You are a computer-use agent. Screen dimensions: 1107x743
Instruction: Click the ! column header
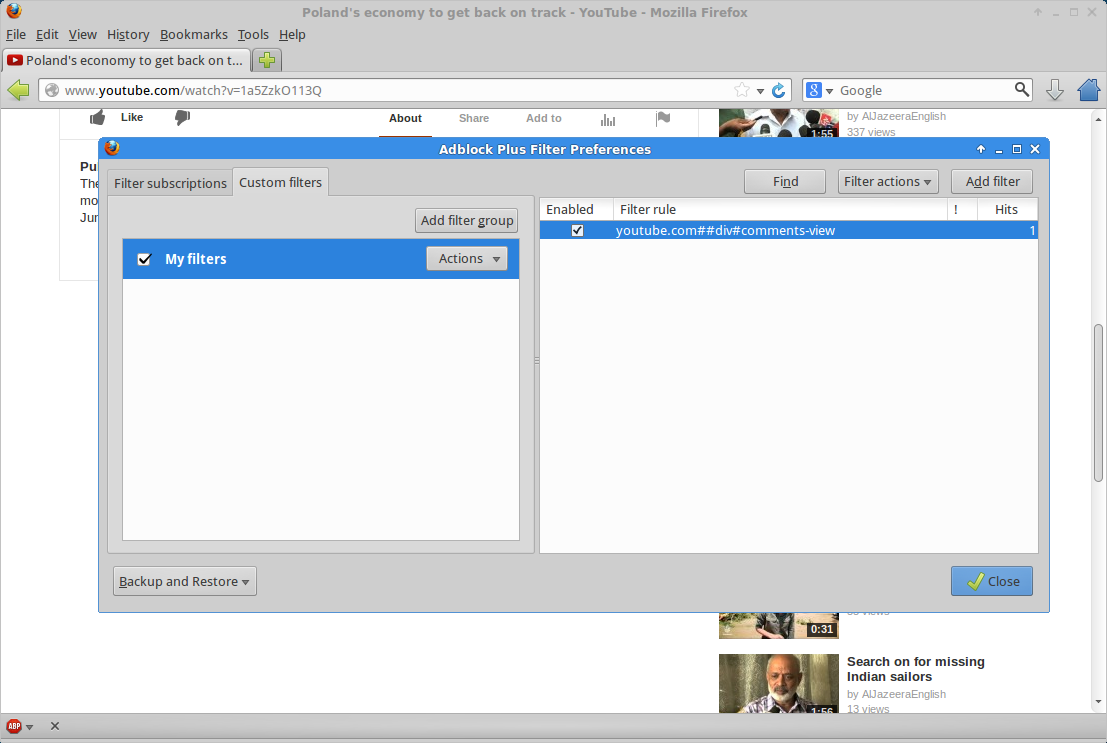click(x=962, y=209)
